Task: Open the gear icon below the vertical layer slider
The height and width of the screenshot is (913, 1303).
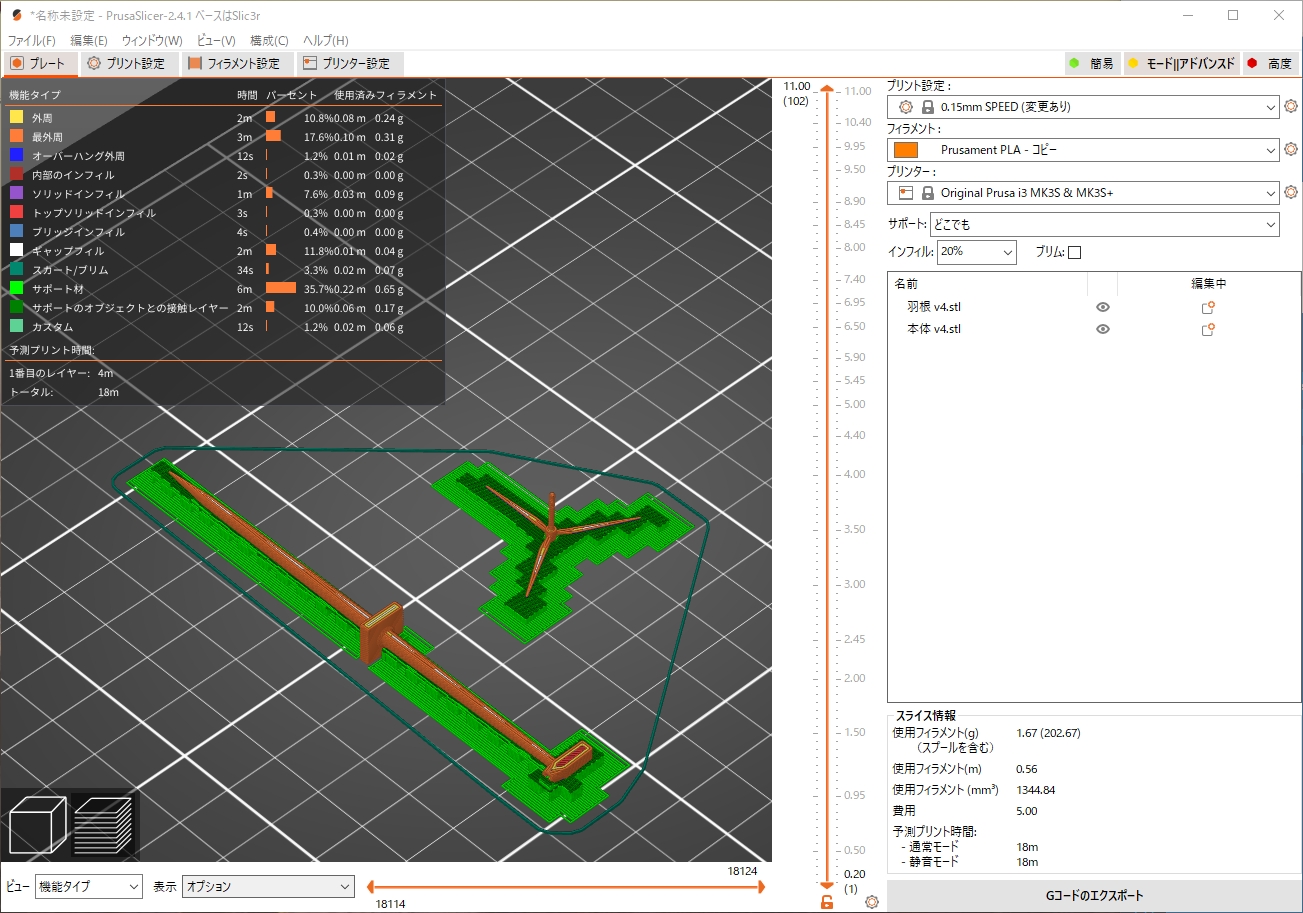Action: tap(872, 902)
